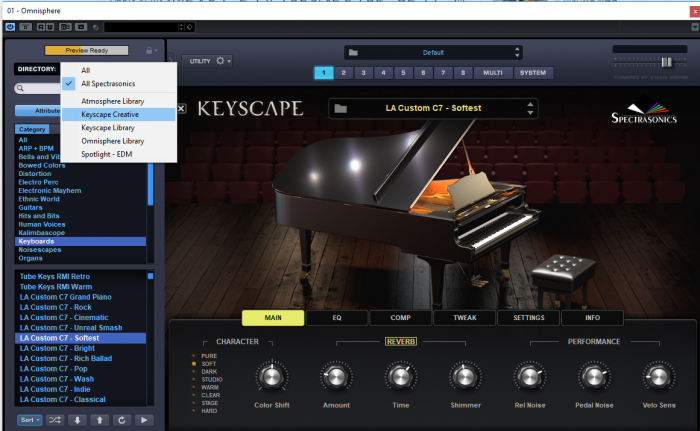Screen dimensions: 700x431
Task: Open the SETTINGS tab
Action: point(529,318)
